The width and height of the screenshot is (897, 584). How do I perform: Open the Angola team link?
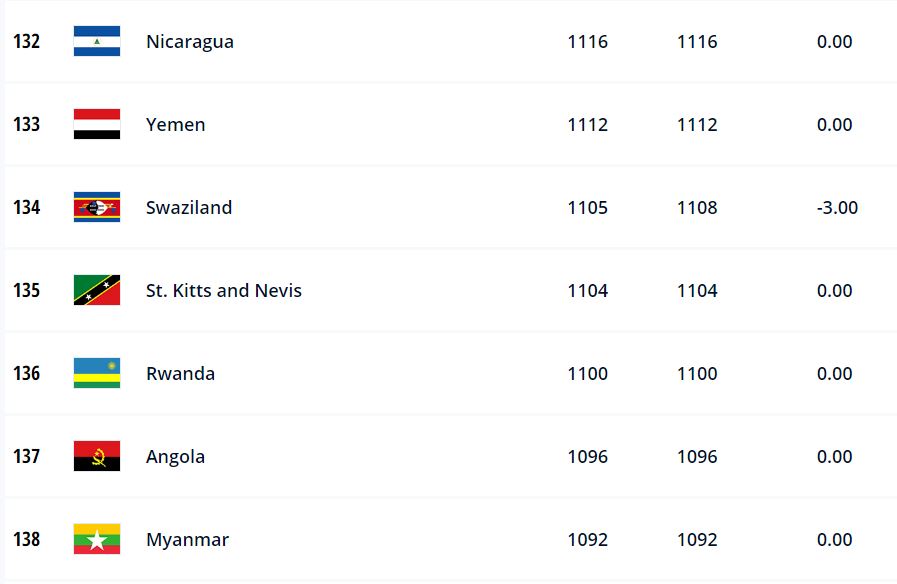click(176, 457)
